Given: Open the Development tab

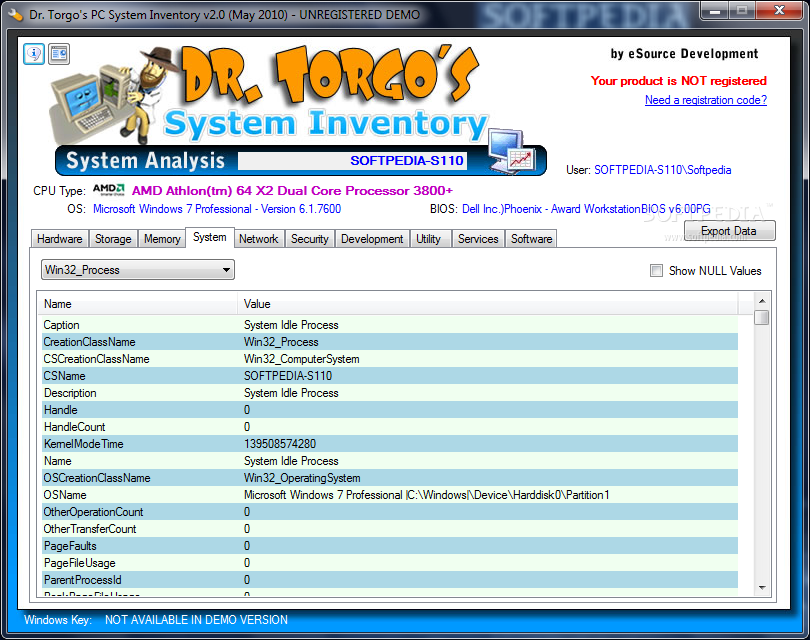Looking at the screenshot, I should (372, 239).
